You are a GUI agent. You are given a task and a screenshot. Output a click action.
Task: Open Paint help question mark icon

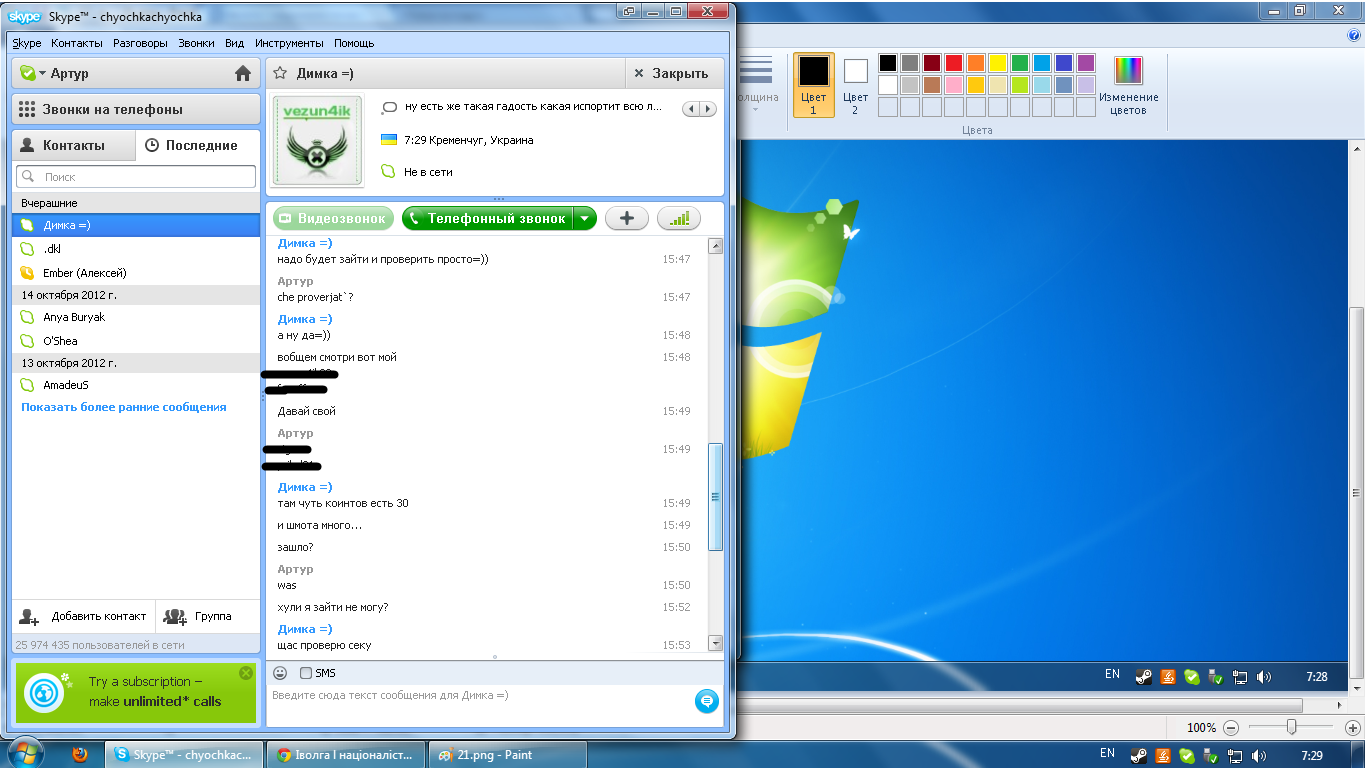(x=1355, y=35)
